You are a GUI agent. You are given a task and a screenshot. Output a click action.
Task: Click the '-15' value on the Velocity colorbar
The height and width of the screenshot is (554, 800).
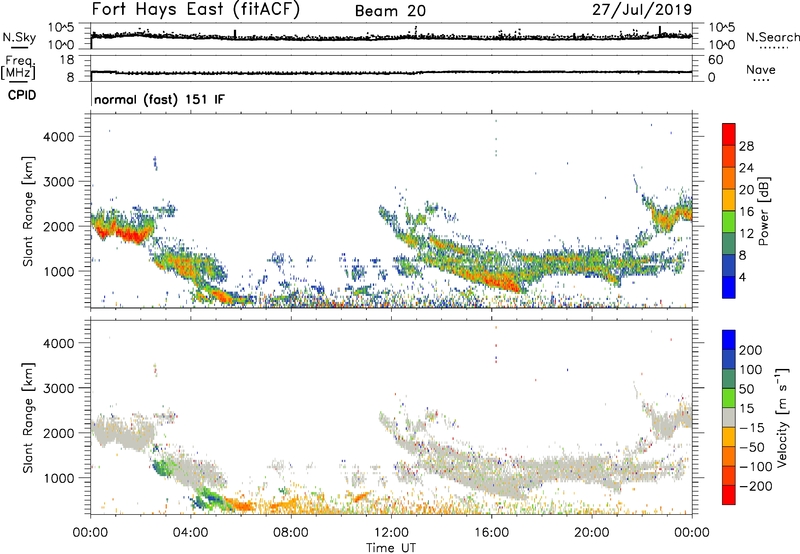(x=751, y=428)
